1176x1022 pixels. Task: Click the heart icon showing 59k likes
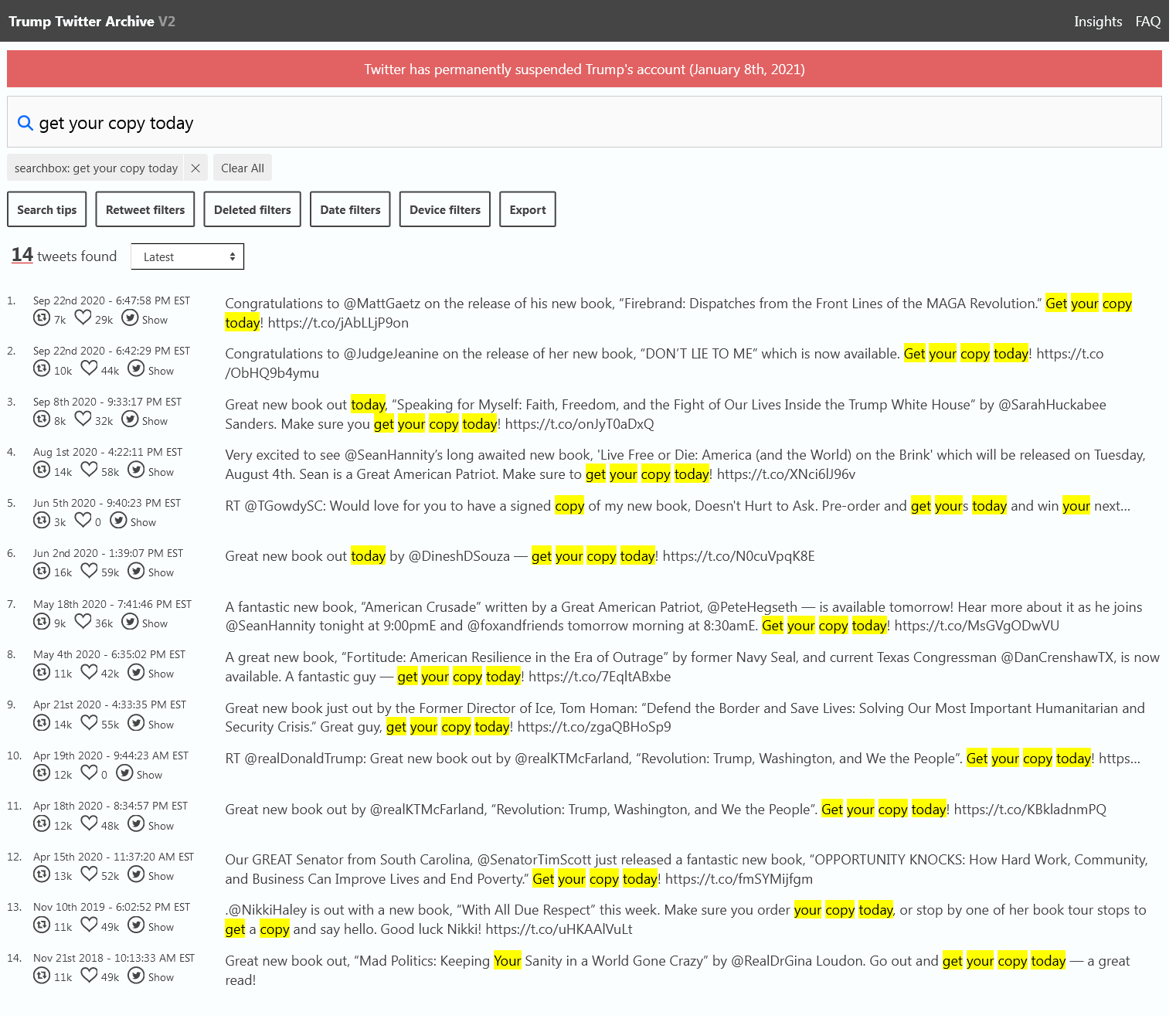point(89,570)
